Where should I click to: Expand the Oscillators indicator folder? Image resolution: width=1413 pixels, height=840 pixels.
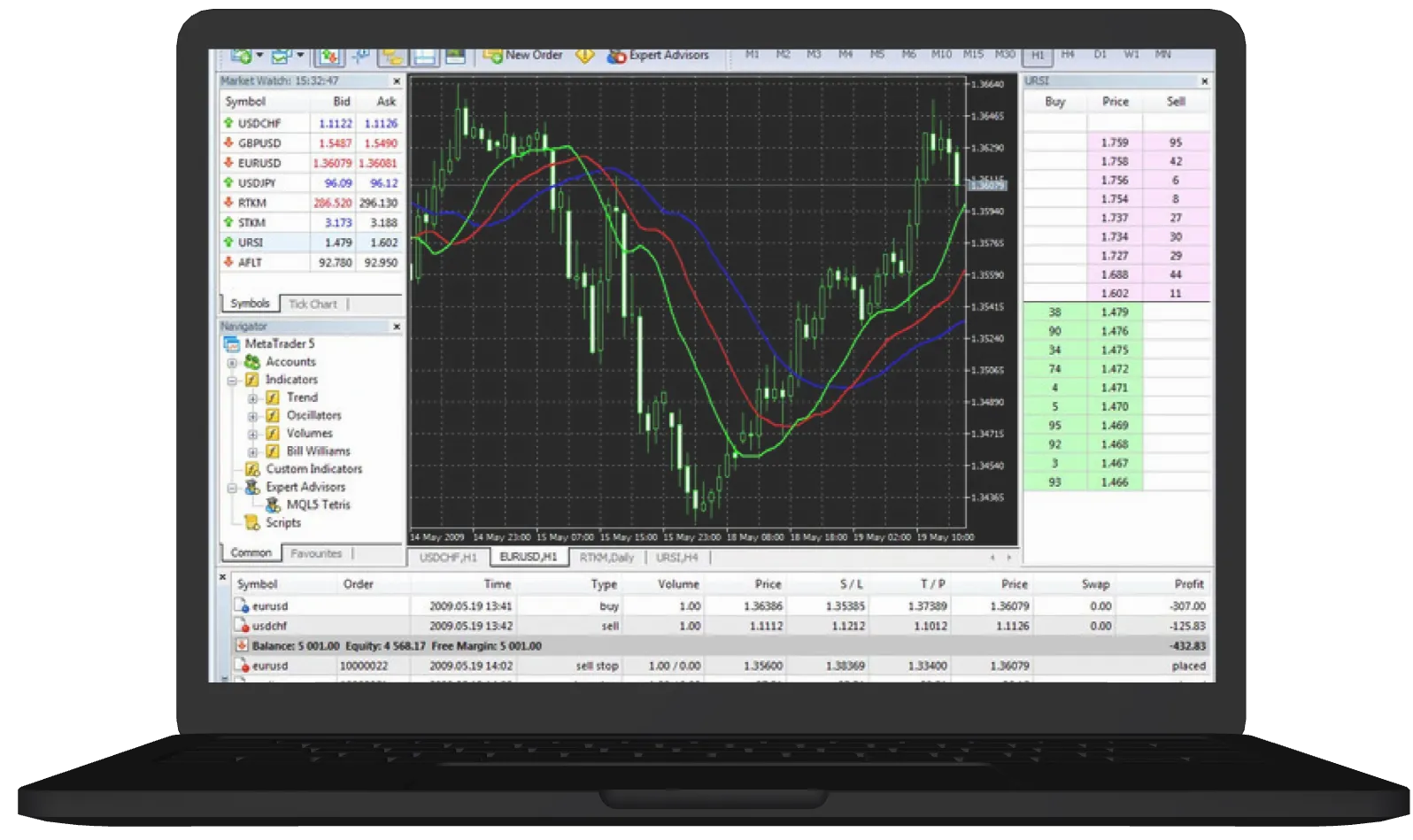(252, 416)
